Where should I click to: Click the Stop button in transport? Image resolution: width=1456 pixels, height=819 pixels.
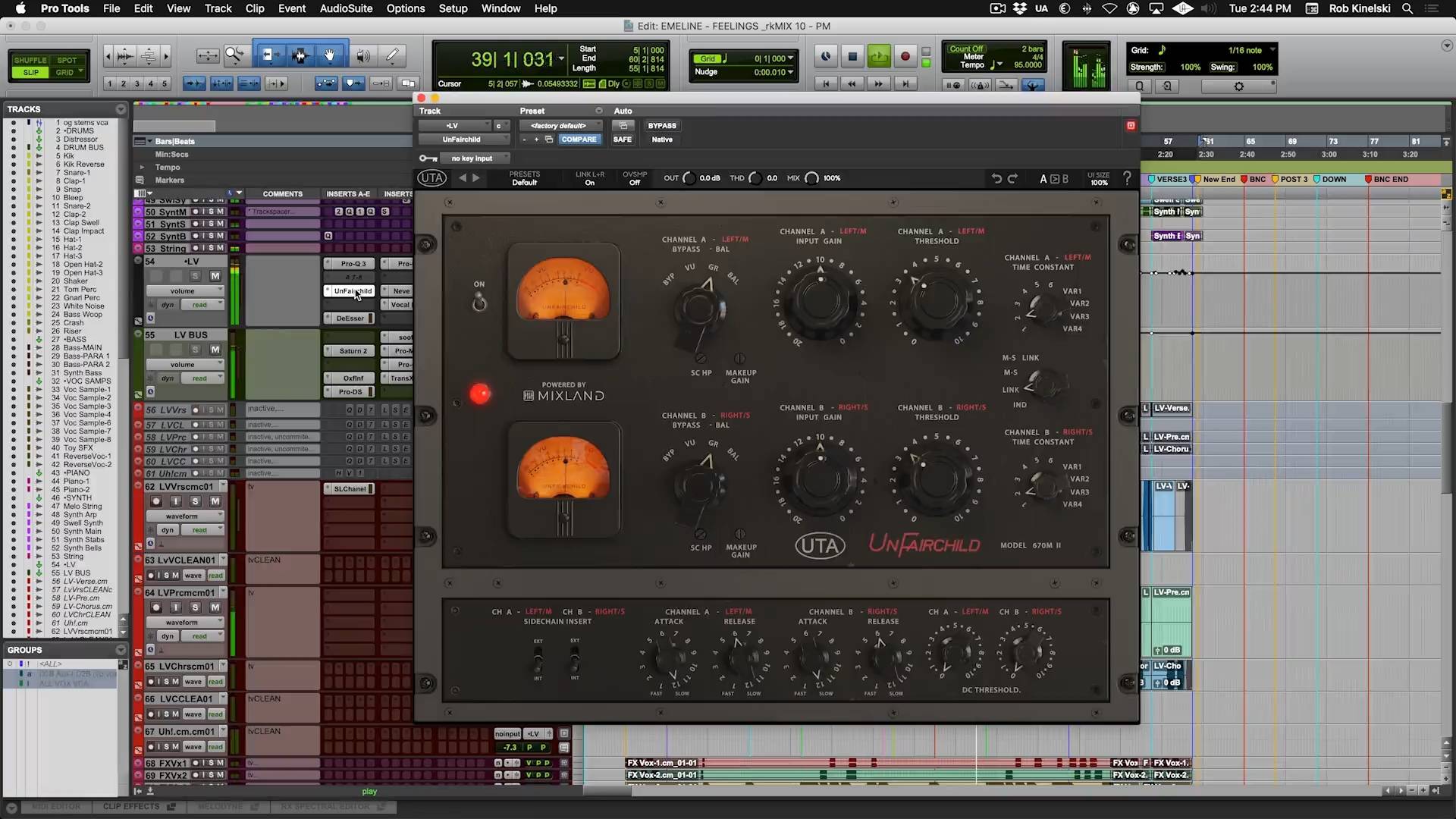pyautogui.click(x=852, y=56)
